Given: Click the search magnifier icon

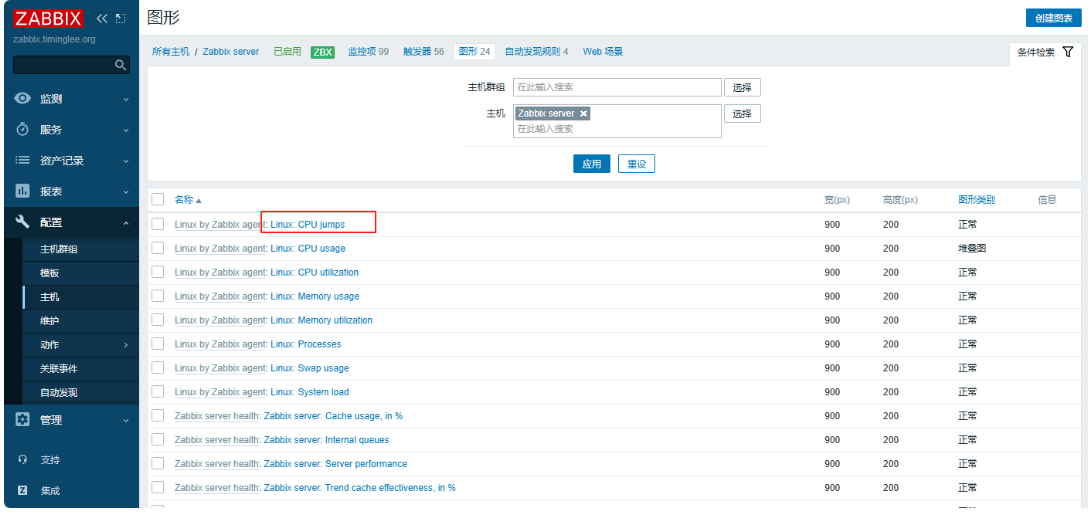Looking at the screenshot, I should (120, 65).
